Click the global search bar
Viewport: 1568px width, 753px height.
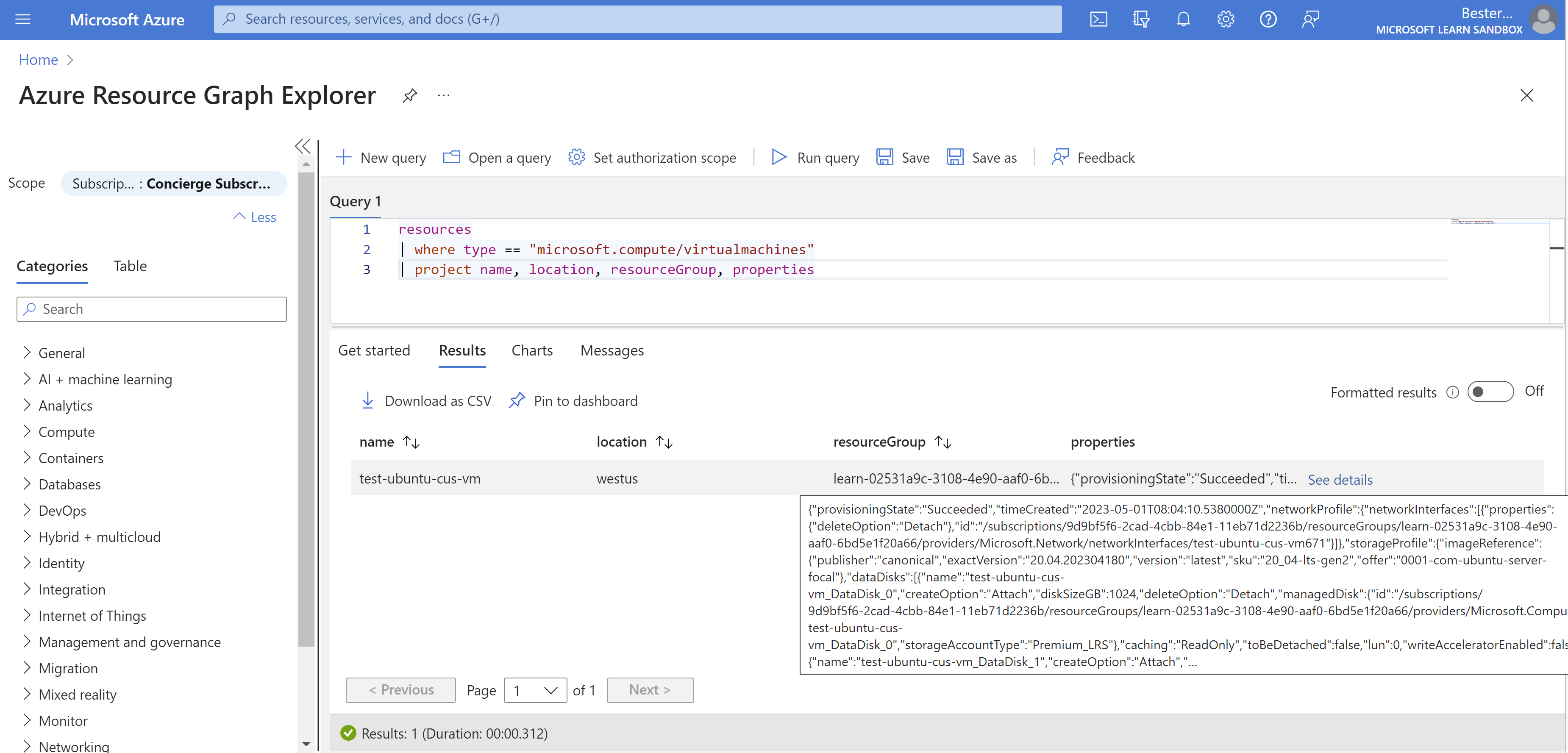coord(637,19)
